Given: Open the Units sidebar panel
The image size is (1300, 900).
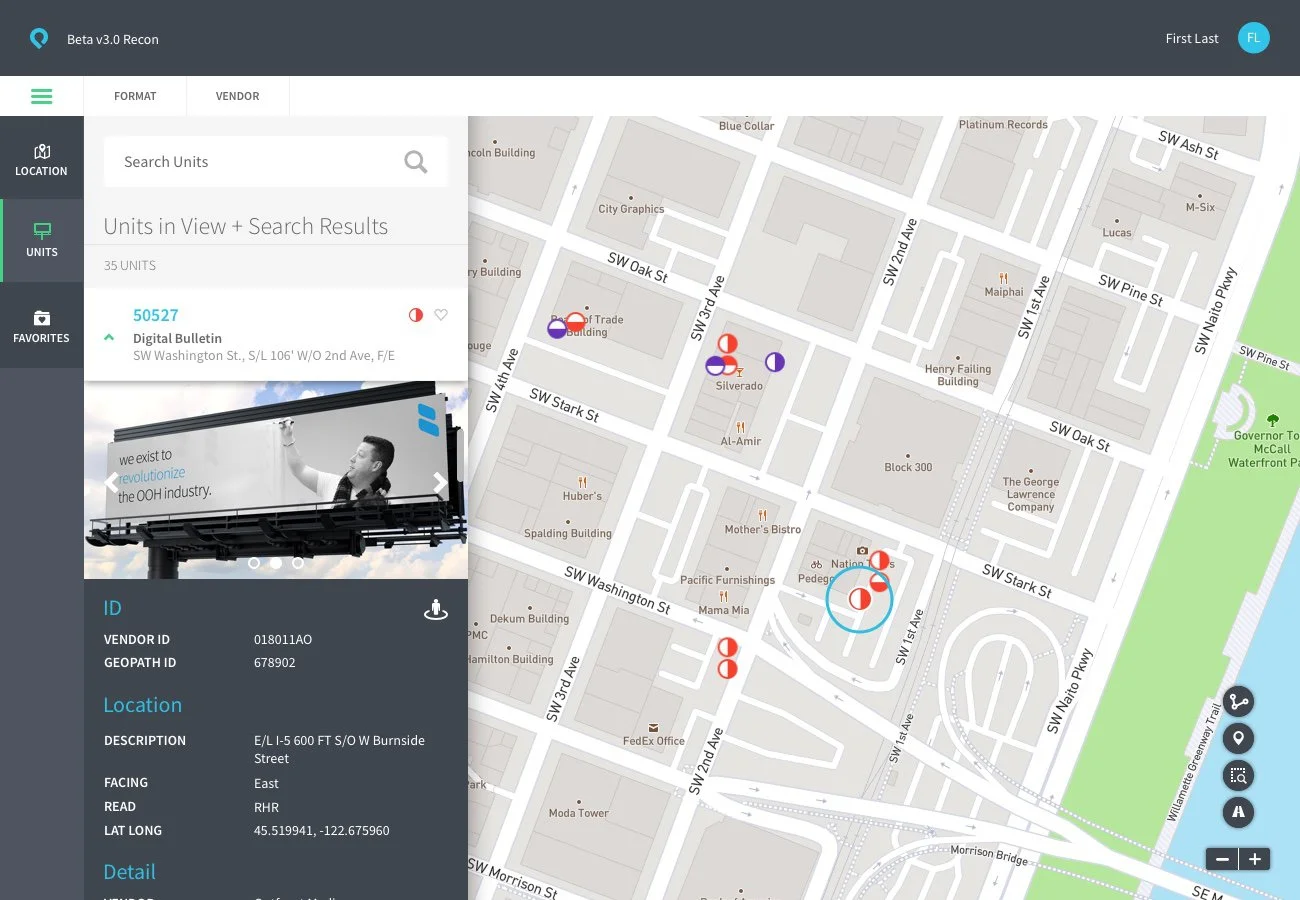Looking at the screenshot, I should click(x=42, y=240).
